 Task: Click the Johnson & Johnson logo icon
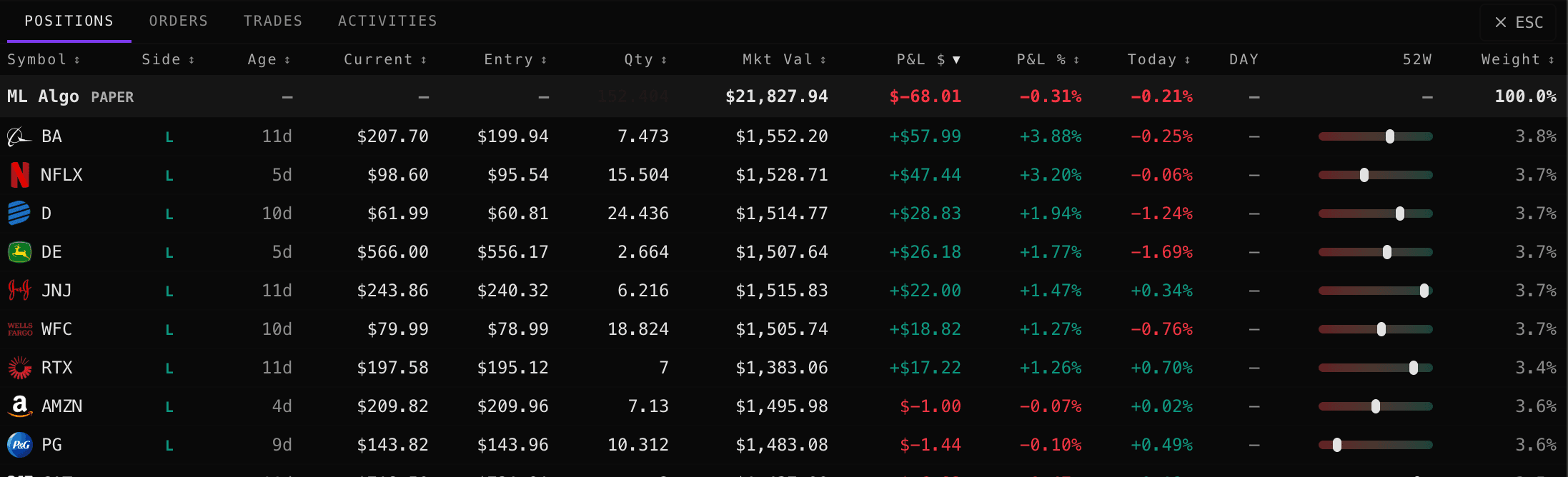19,291
